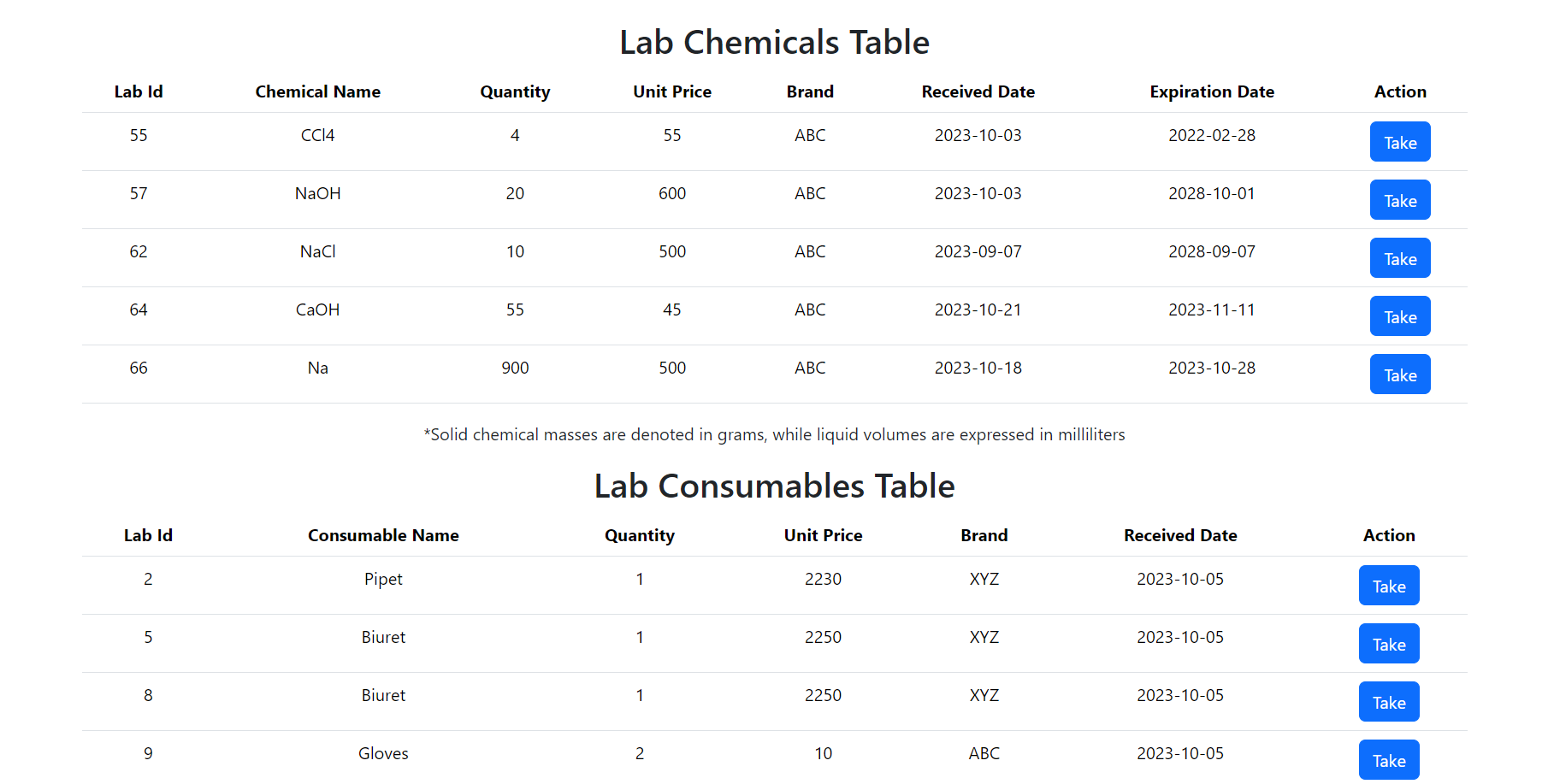Take NaCl from the chemicals table
Screen dimensions: 1554x784
[1399, 257]
